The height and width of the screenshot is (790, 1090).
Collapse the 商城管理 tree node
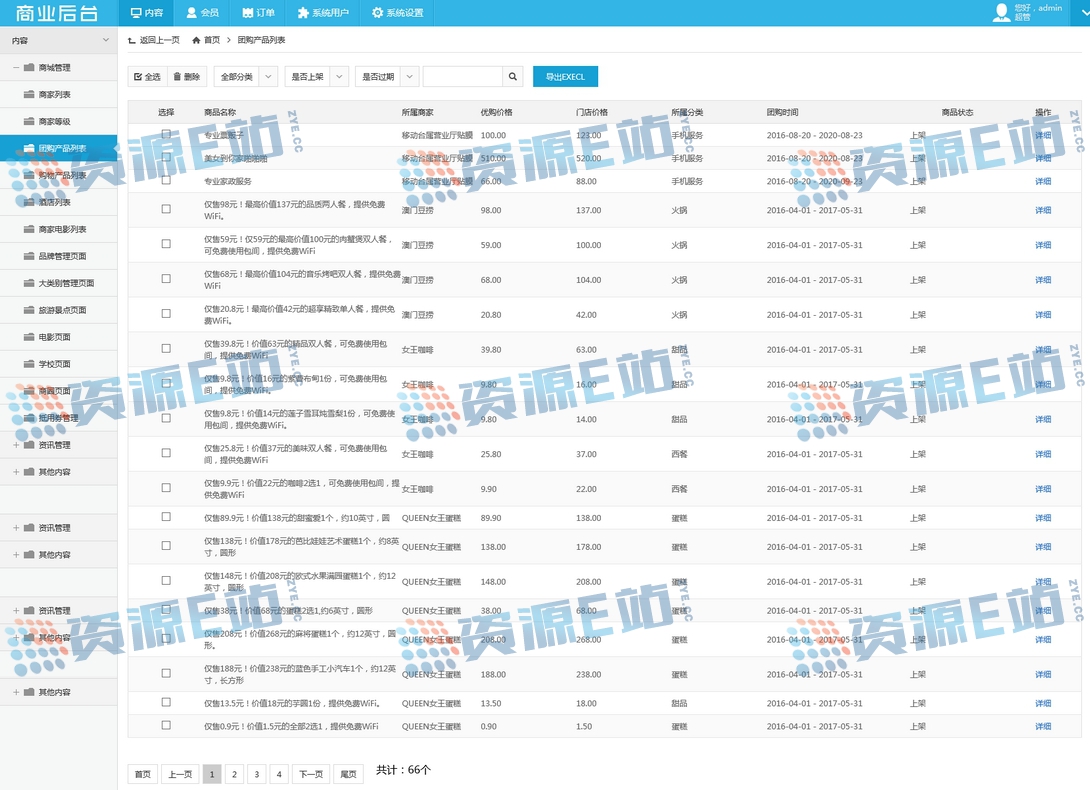click(x=16, y=68)
